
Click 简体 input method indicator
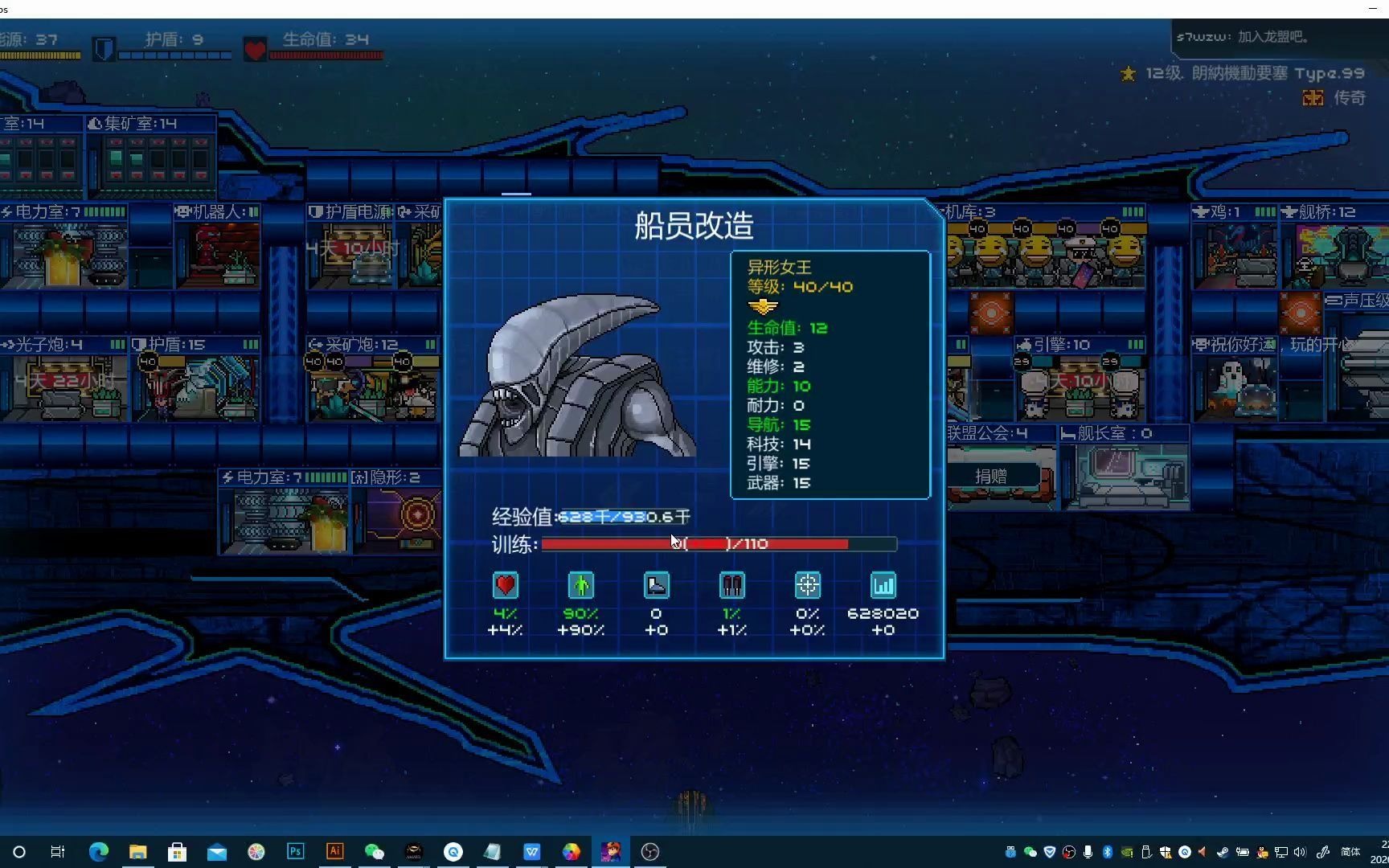(1351, 852)
